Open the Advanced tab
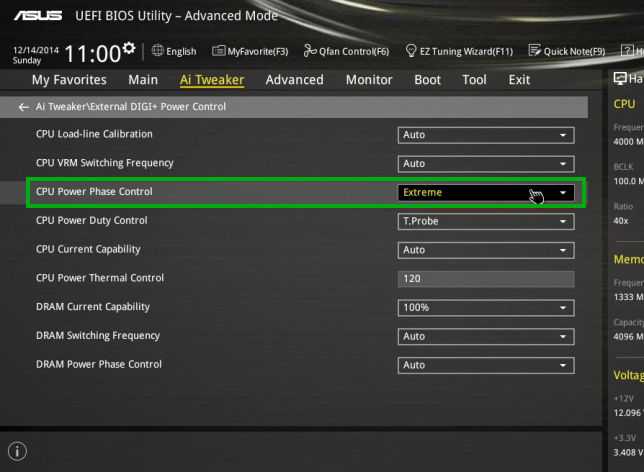644x472 pixels. pos(294,80)
